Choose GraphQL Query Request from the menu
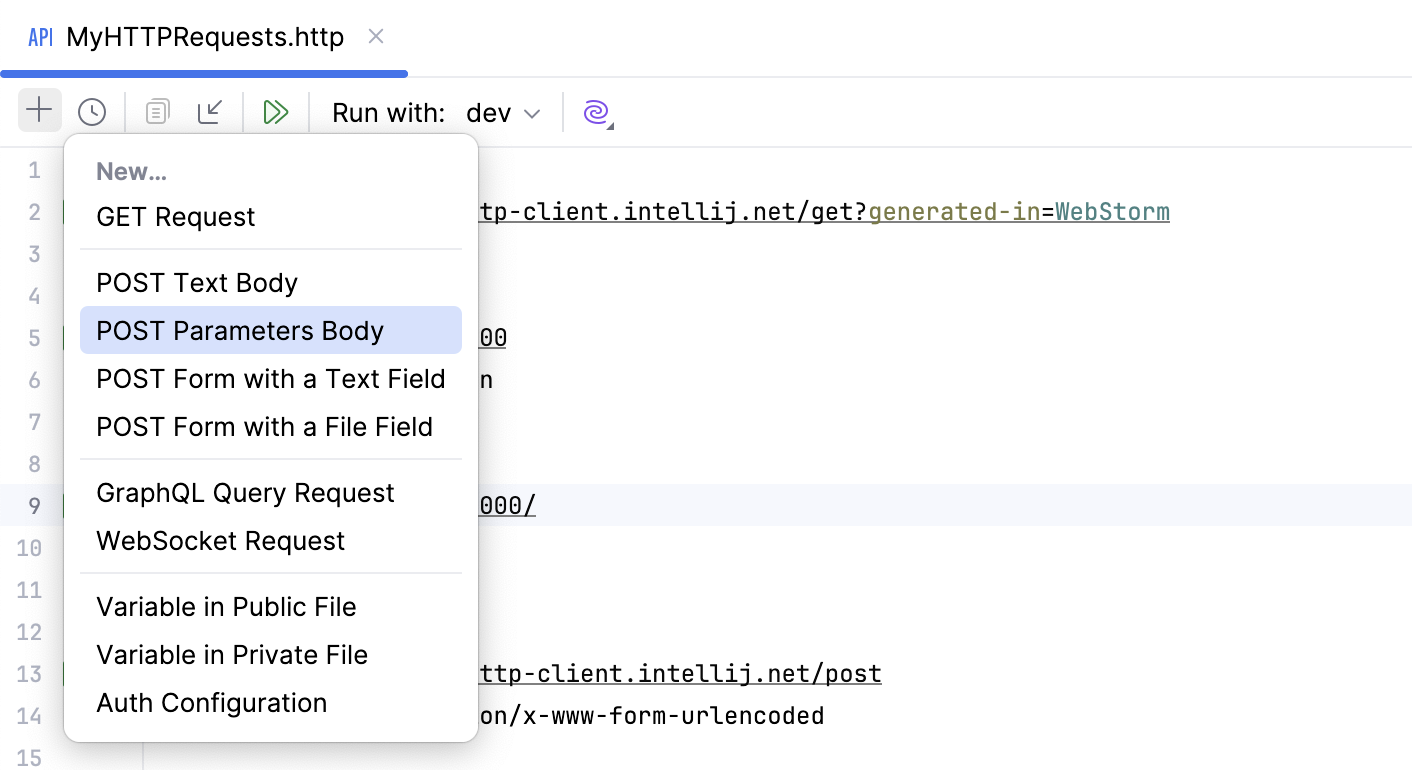The width and height of the screenshot is (1412, 770). click(244, 492)
